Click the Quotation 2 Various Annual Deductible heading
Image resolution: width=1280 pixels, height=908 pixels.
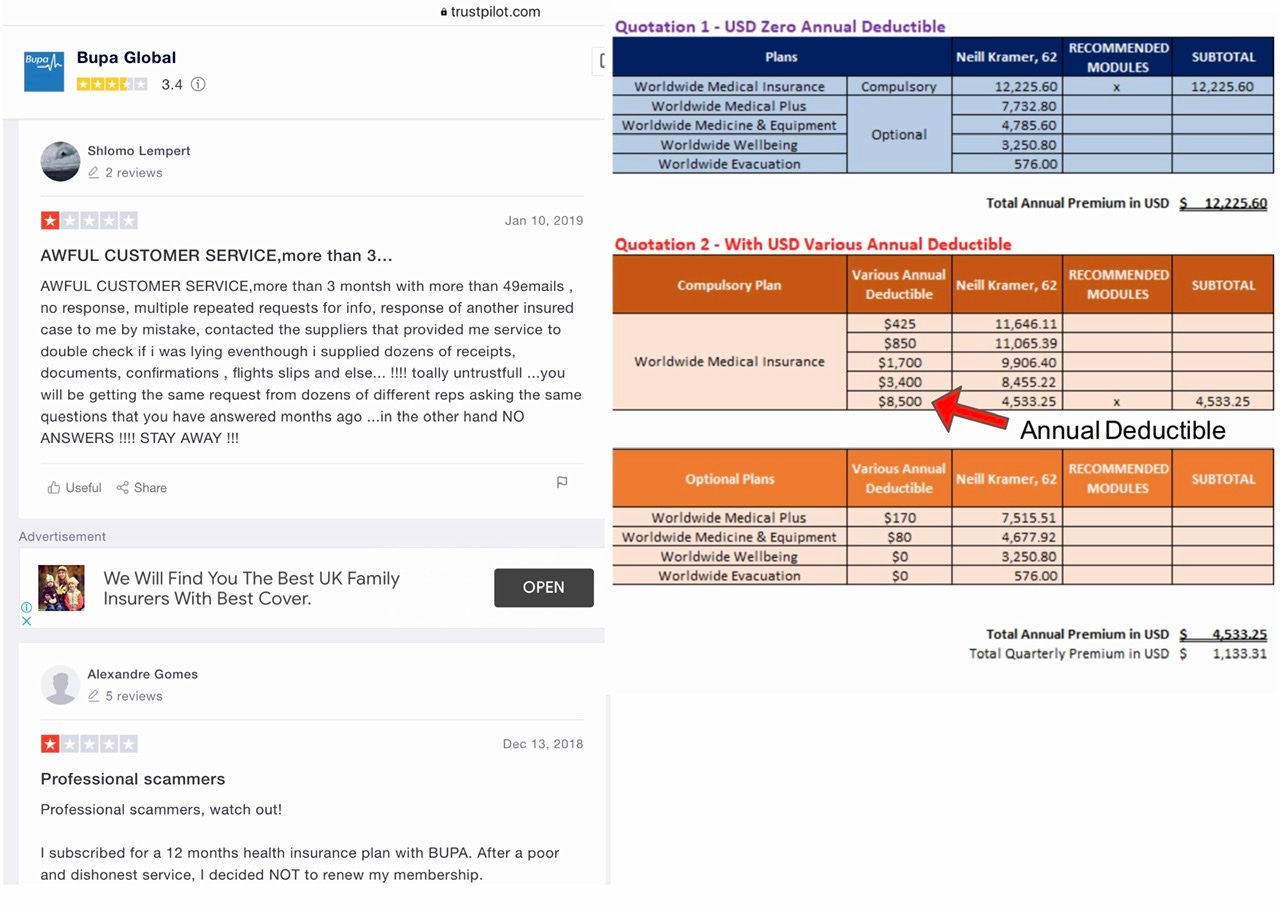[x=813, y=244]
